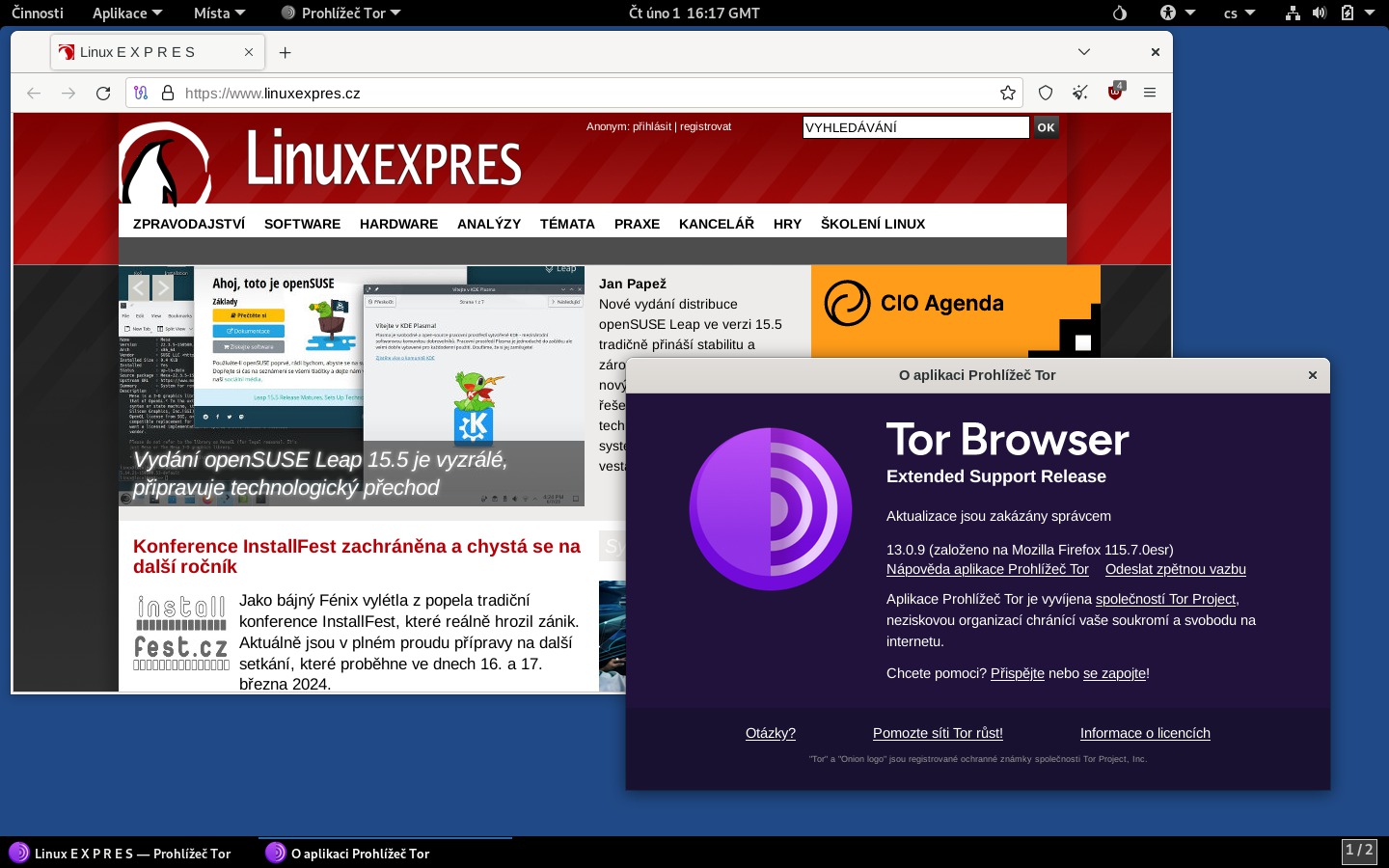Open a new tab with plus
Image resolution: width=1389 pixels, height=868 pixels.
pyautogui.click(x=285, y=53)
